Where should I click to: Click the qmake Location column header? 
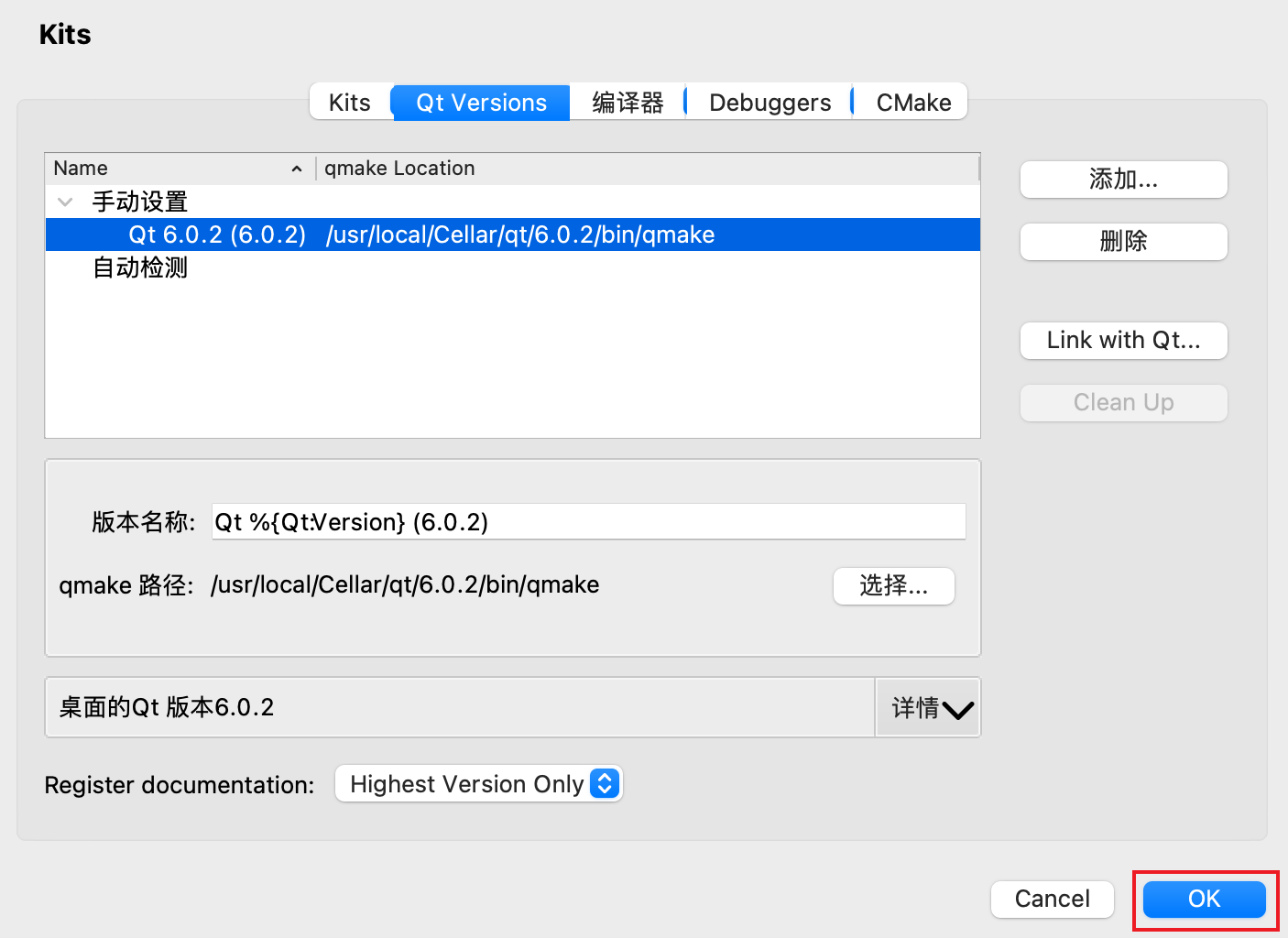(399, 169)
